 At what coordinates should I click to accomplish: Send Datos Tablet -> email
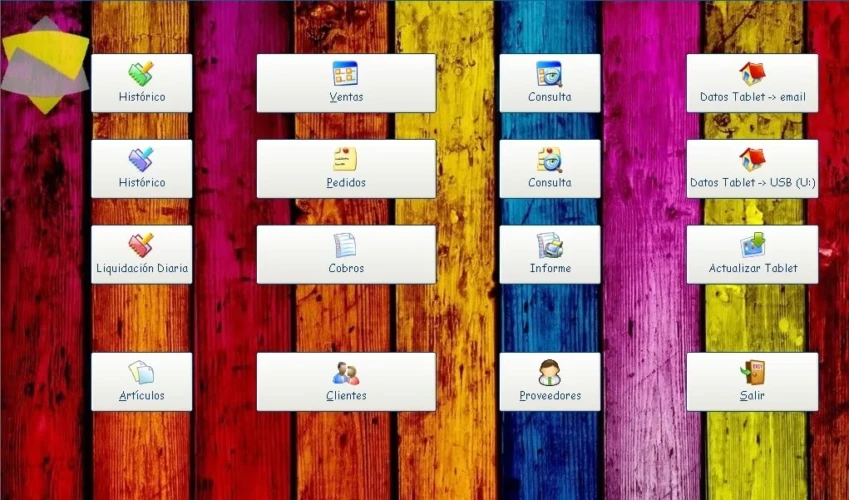click(x=752, y=83)
